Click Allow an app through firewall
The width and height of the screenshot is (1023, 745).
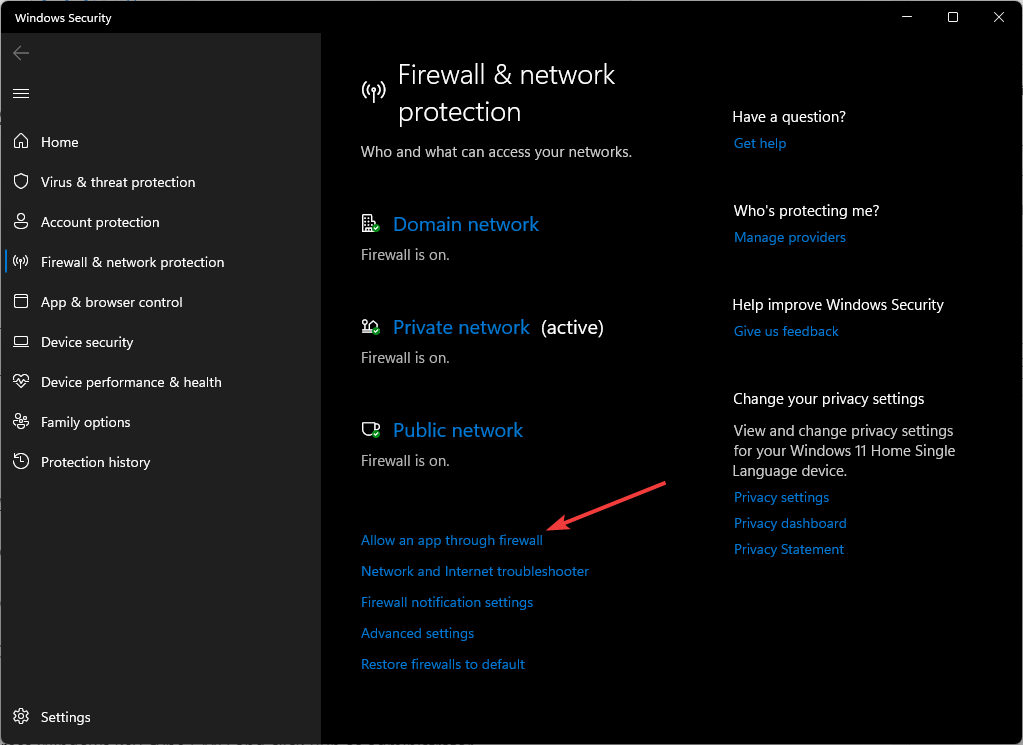pos(451,540)
